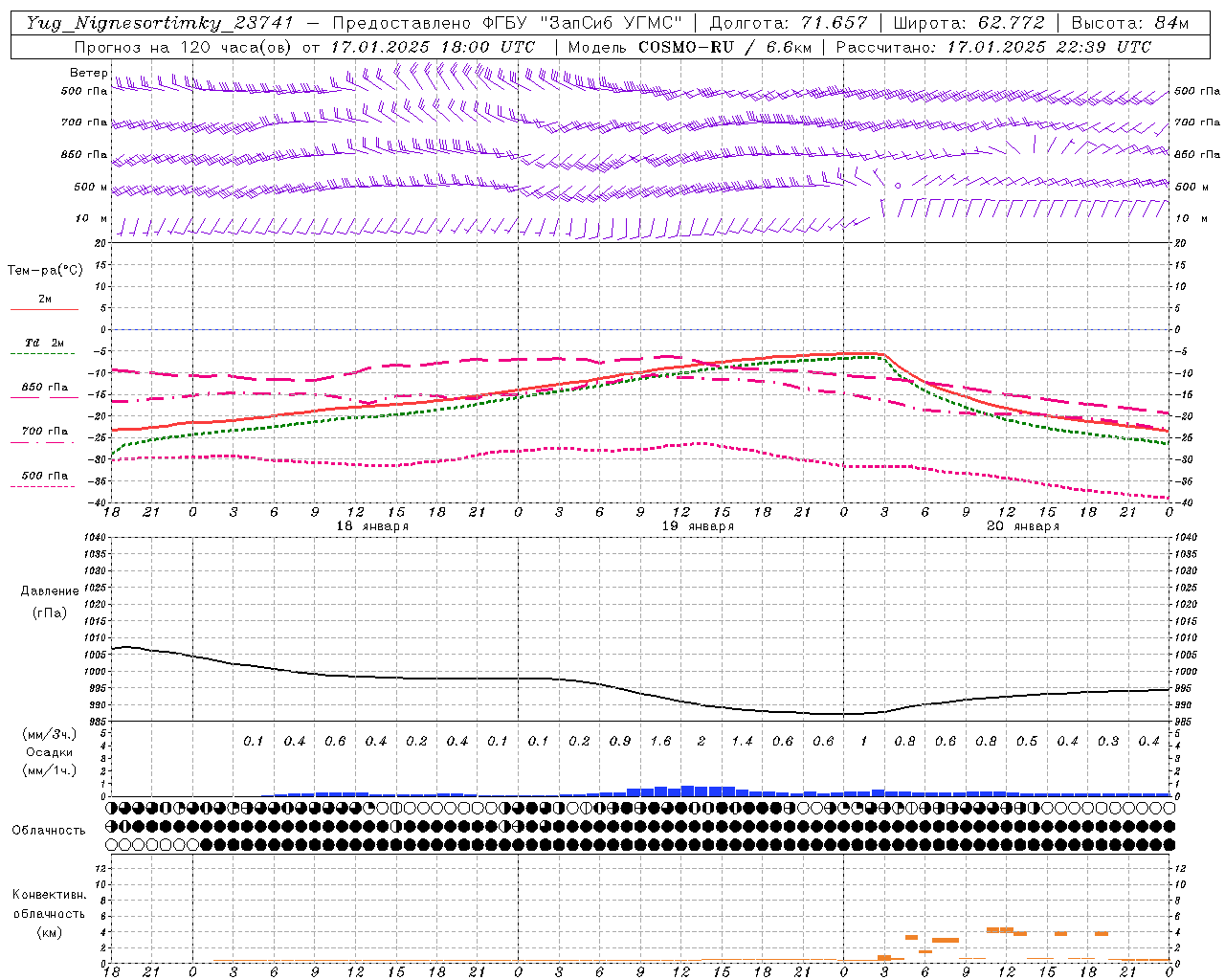The image size is (1225, 980).
Task: Click the Тем-ра(°C) axis title
Action: [x=45, y=271]
